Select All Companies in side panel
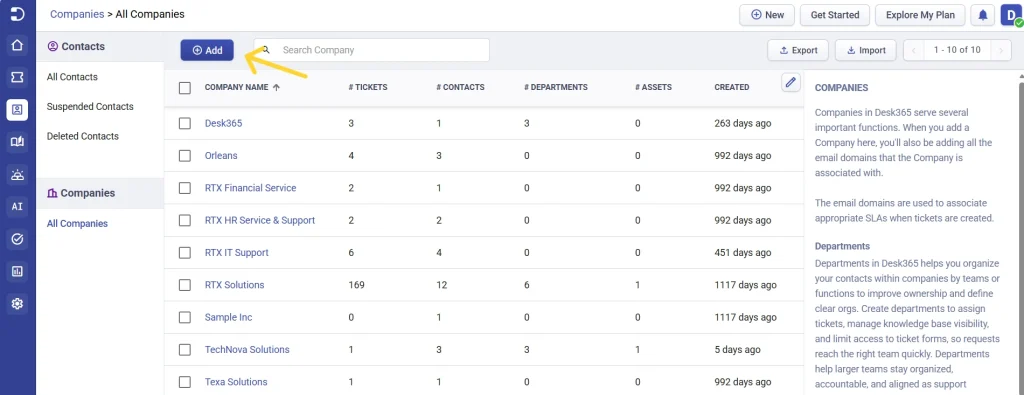1024x395 pixels. [x=77, y=223]
